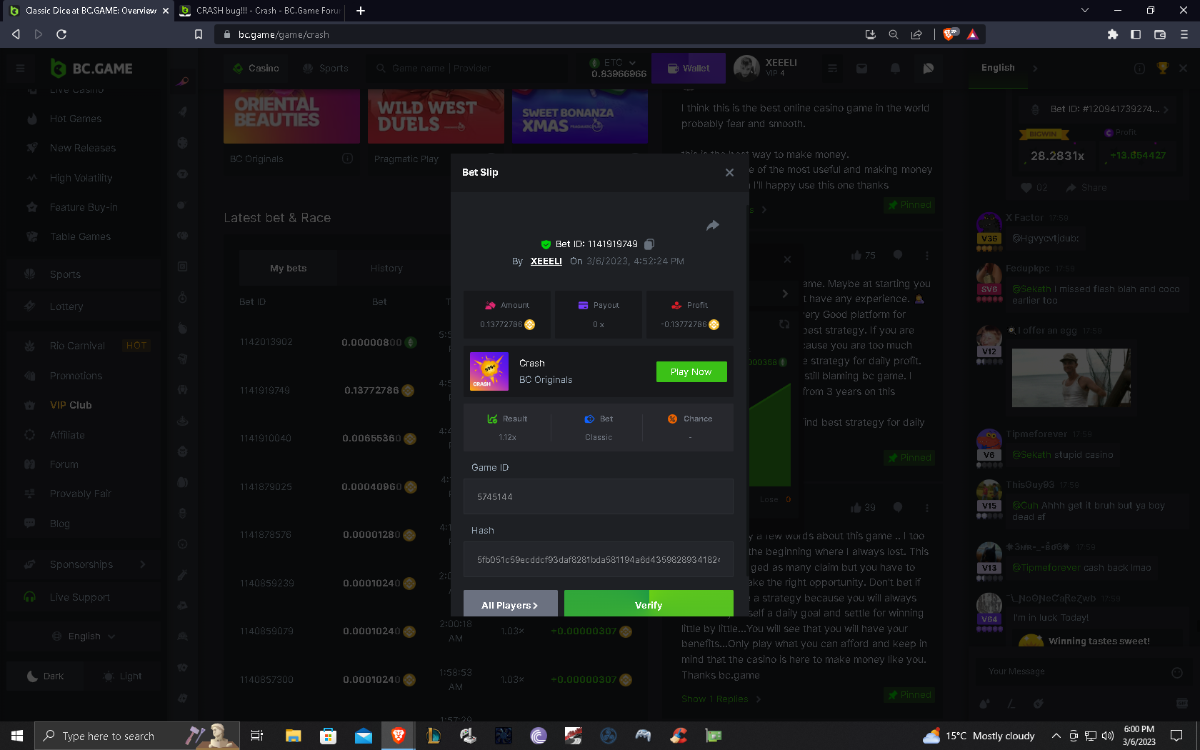Screen dimensions: 1200x750
Task: Switch to Light theme
Action: pos(122,676)
